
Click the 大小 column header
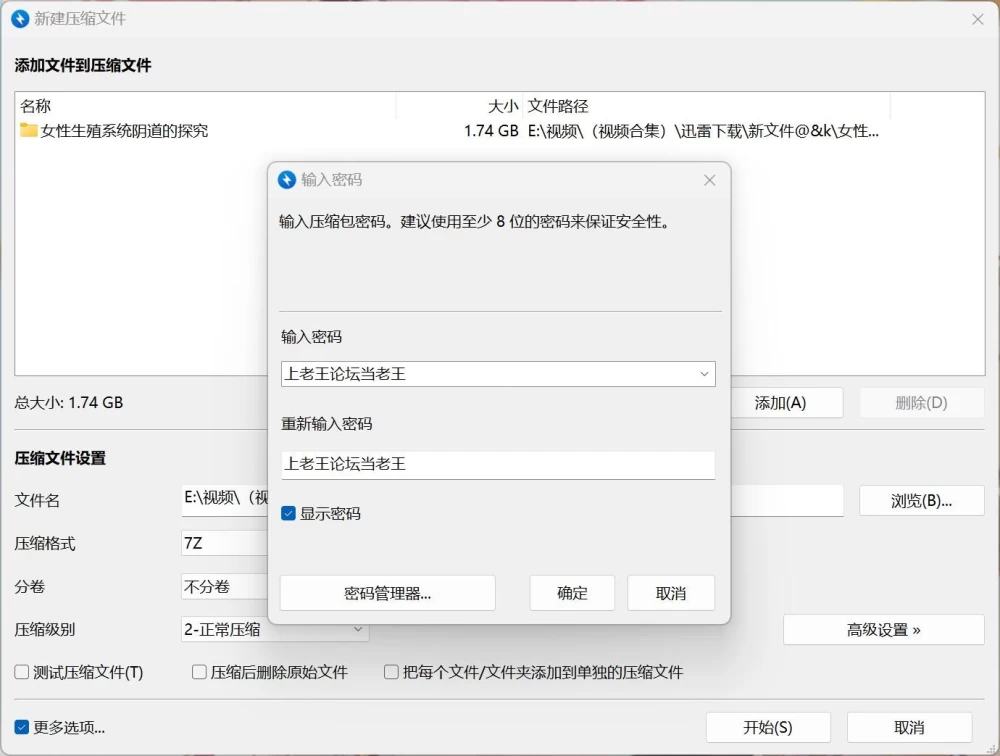coord(459,106)
